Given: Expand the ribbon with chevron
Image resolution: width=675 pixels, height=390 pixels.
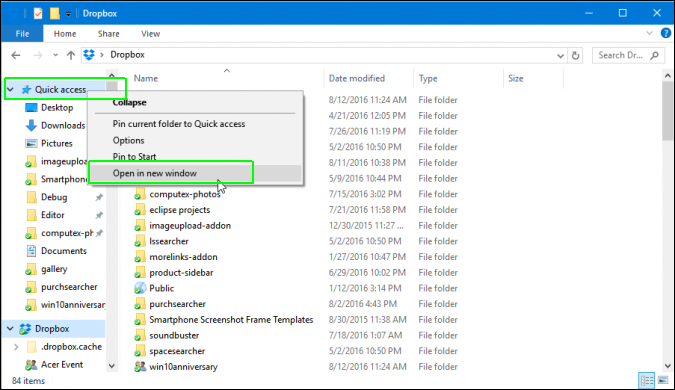Looking at the screenshot, I should 649,33.
